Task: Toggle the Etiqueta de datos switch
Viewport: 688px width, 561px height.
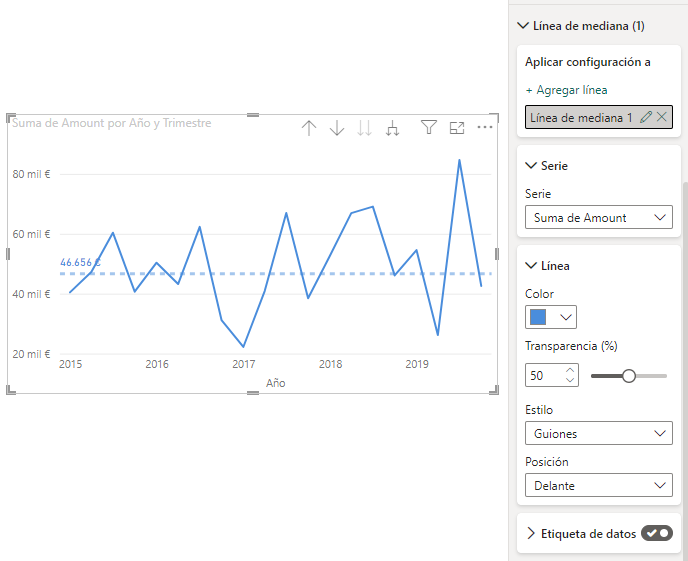Action: point(656,534)
